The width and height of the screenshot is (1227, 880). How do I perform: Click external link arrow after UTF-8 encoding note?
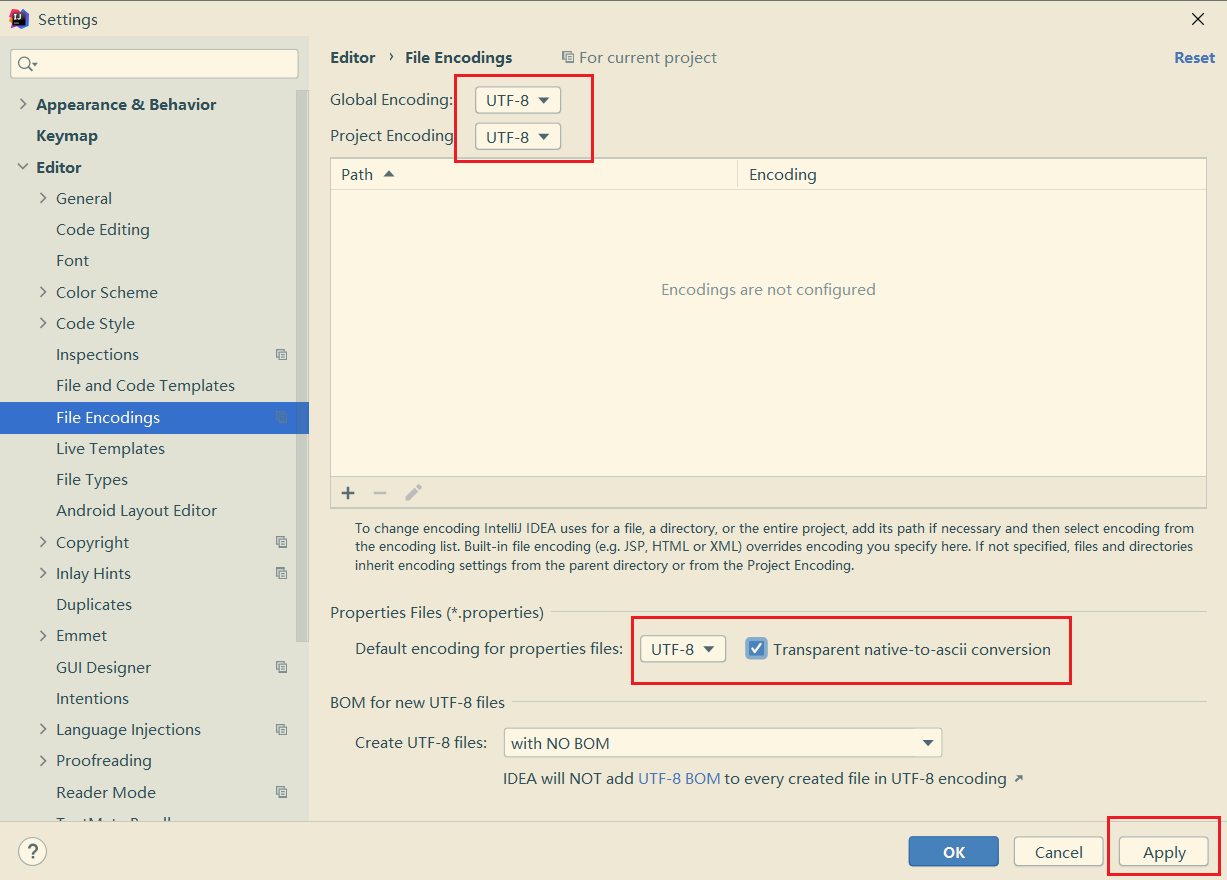pyautogui.click(x=1018, y=779)
